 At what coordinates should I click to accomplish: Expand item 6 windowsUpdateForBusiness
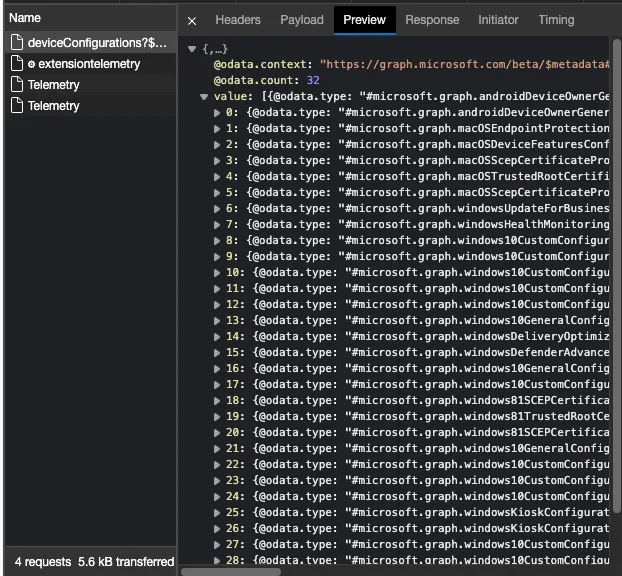point(217,209)
